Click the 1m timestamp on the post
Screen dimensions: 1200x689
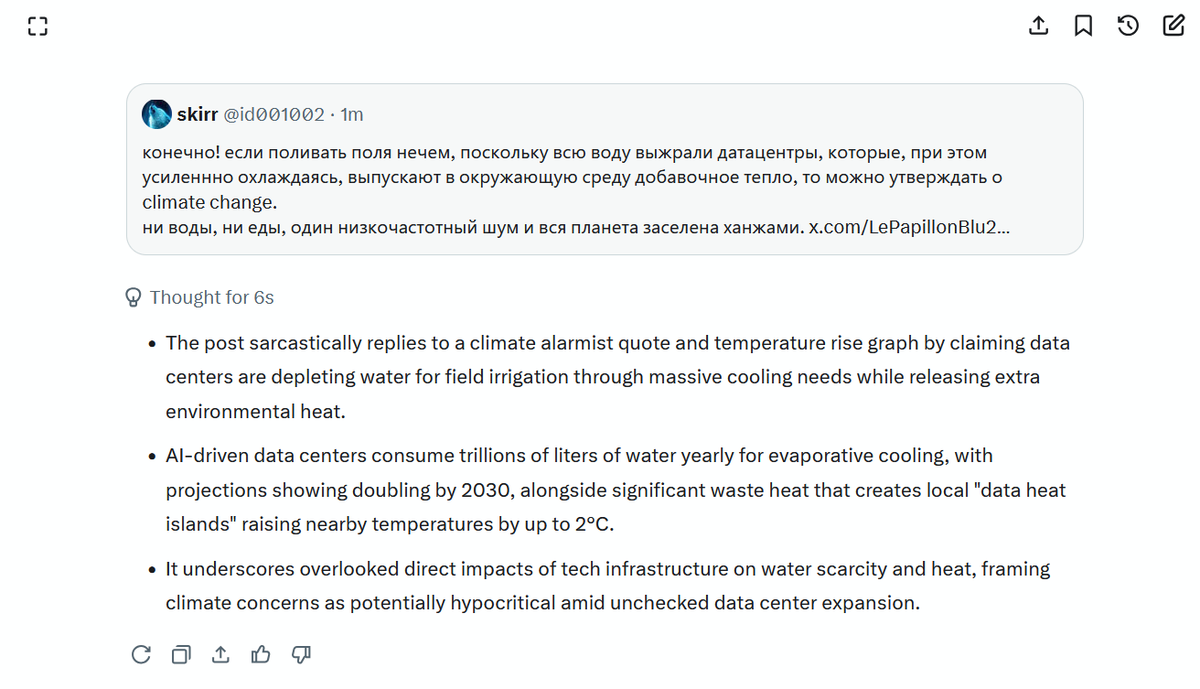coord(352,114)
